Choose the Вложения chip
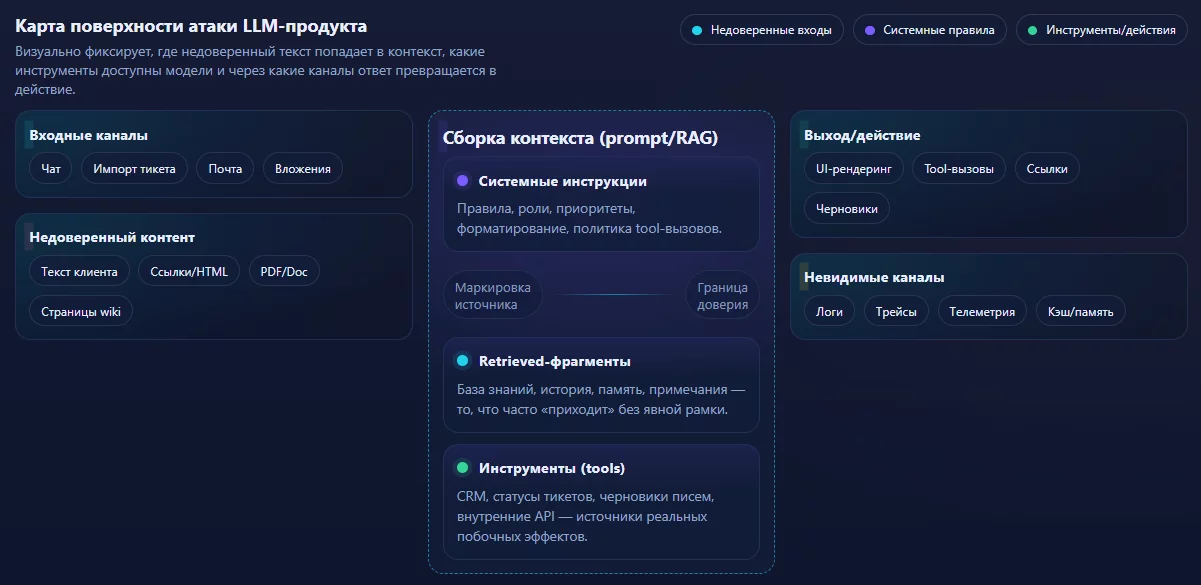This screenshot has height=585, width=1201. click(303, 169)
